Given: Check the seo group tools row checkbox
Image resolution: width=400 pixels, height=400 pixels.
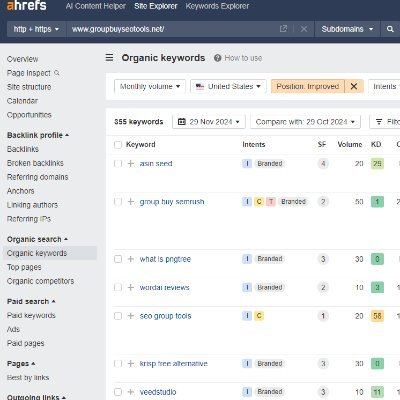Looking at the screenshot, I should pyautogui.click(x=118, y=316).
